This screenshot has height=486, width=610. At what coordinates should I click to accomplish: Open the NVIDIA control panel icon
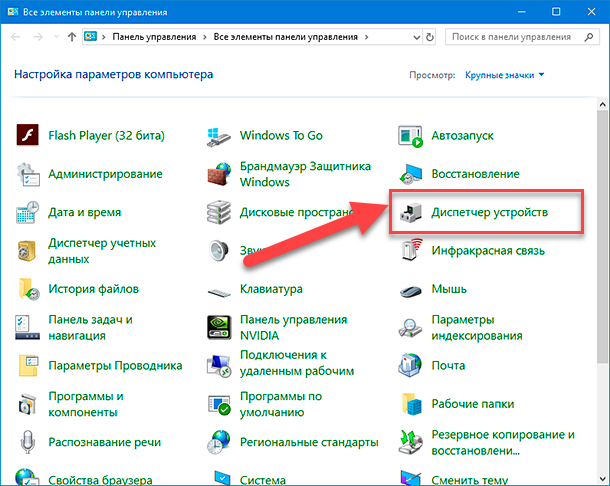pyautogui.click(x=219, y=327)
